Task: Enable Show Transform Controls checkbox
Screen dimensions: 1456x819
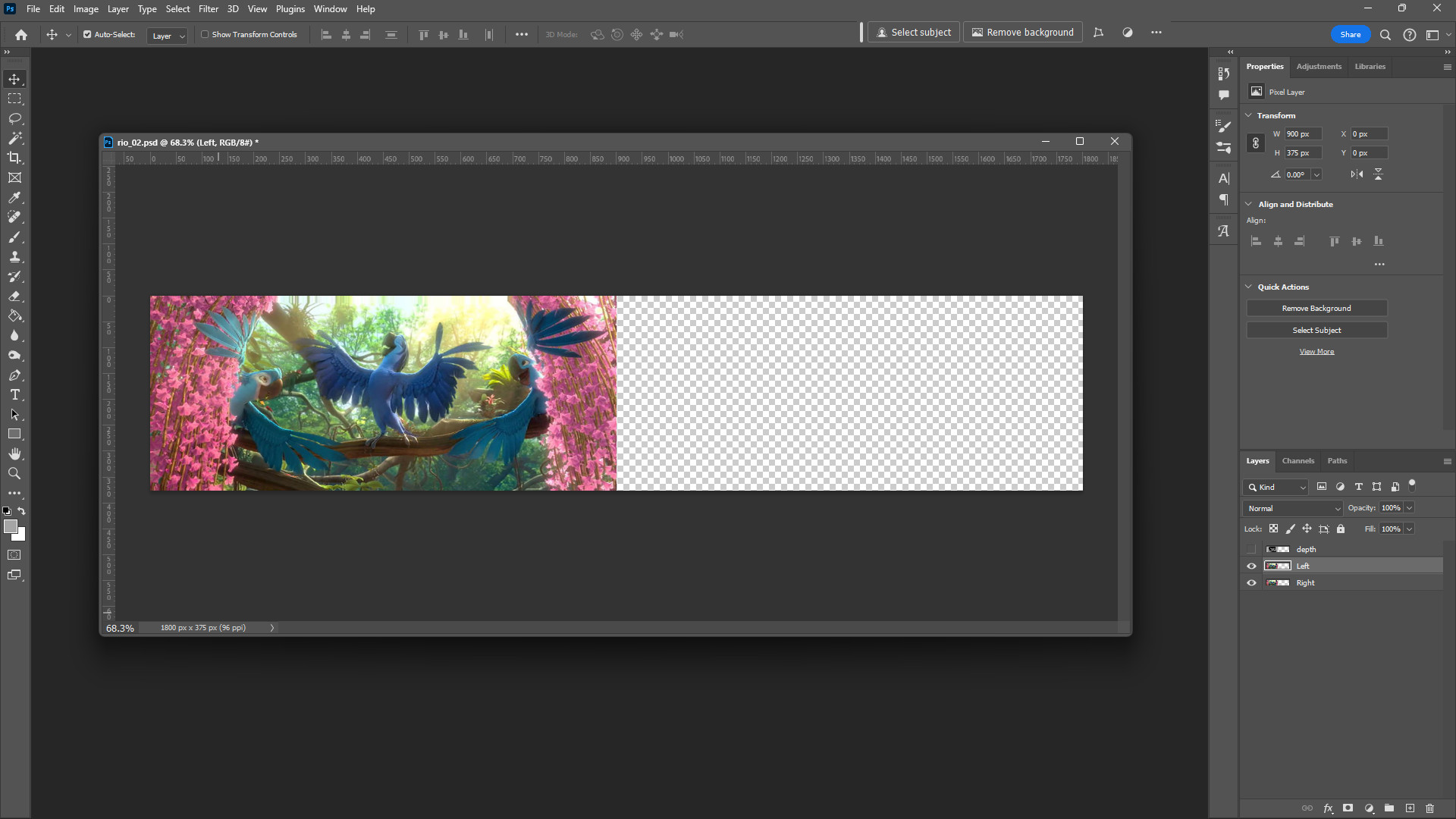Action: pos(205,34)
